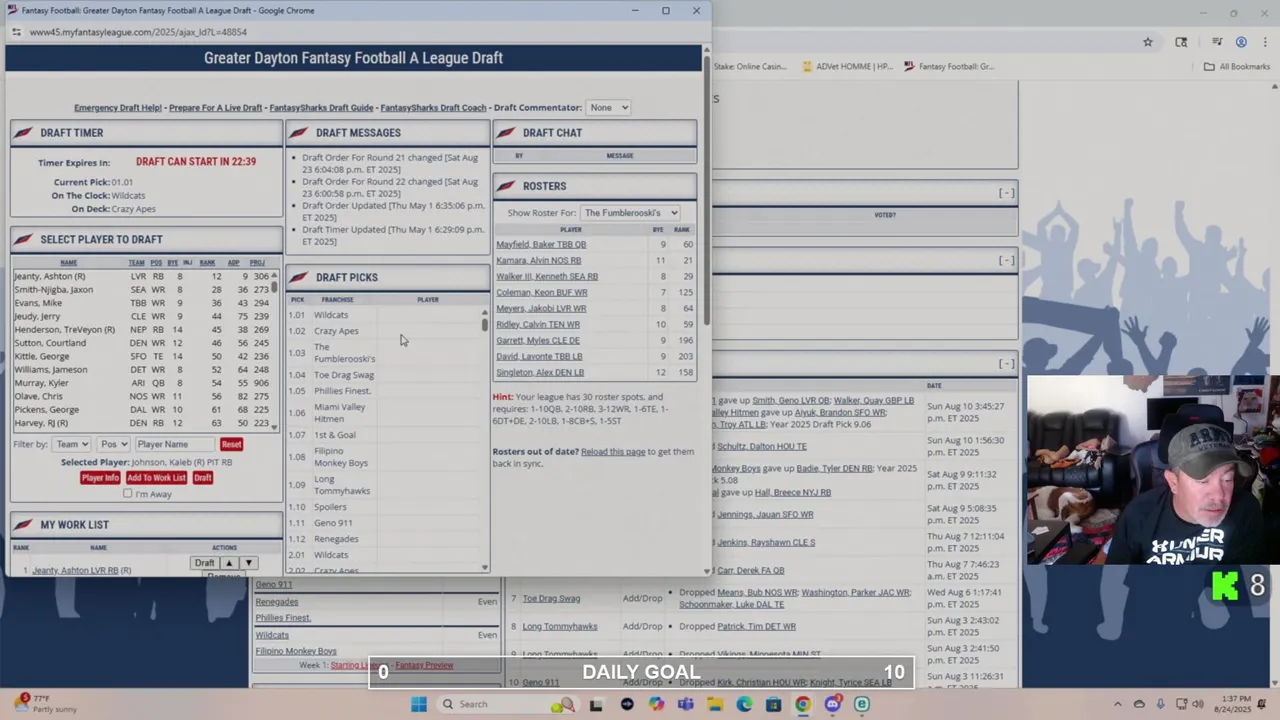
Task: Show hidden system tray icons
Action: tap(1118, 704)
